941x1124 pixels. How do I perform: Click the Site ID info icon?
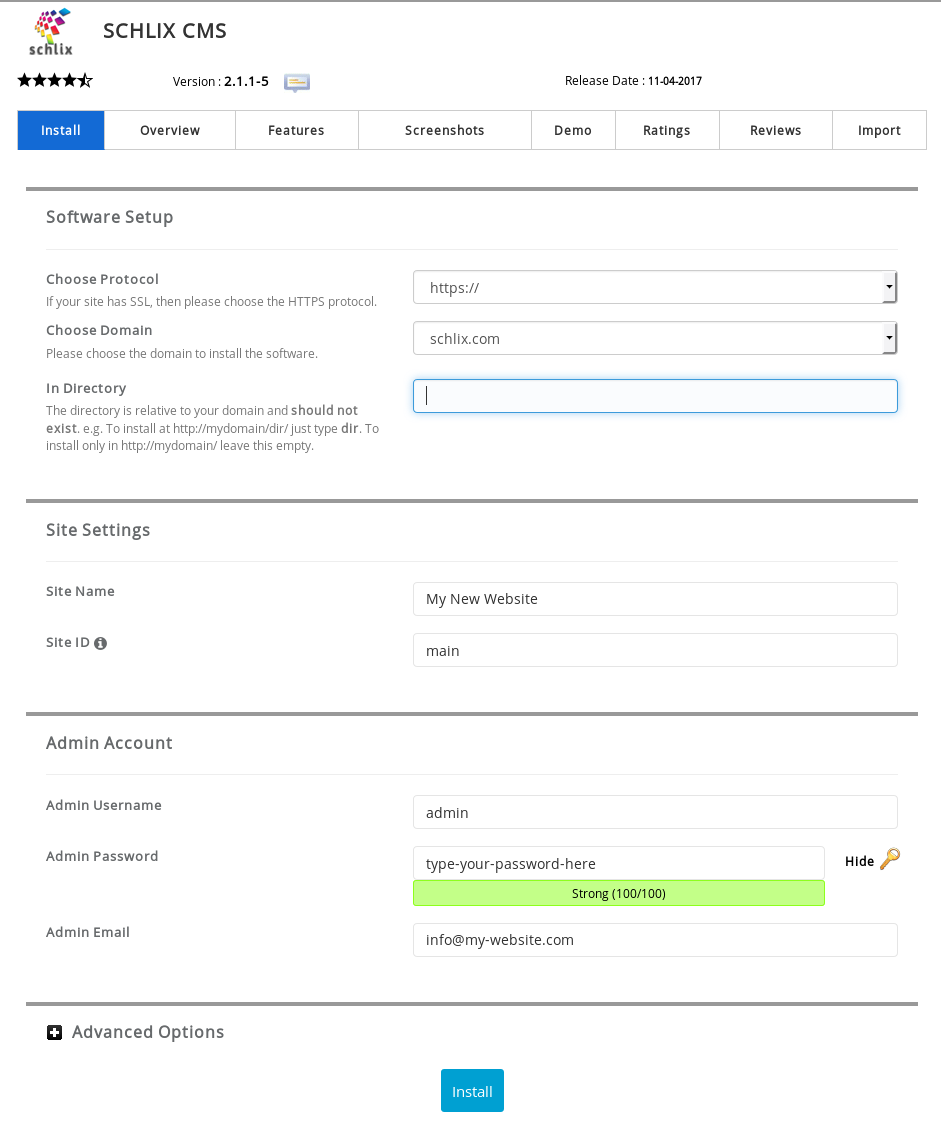point(100,643)
